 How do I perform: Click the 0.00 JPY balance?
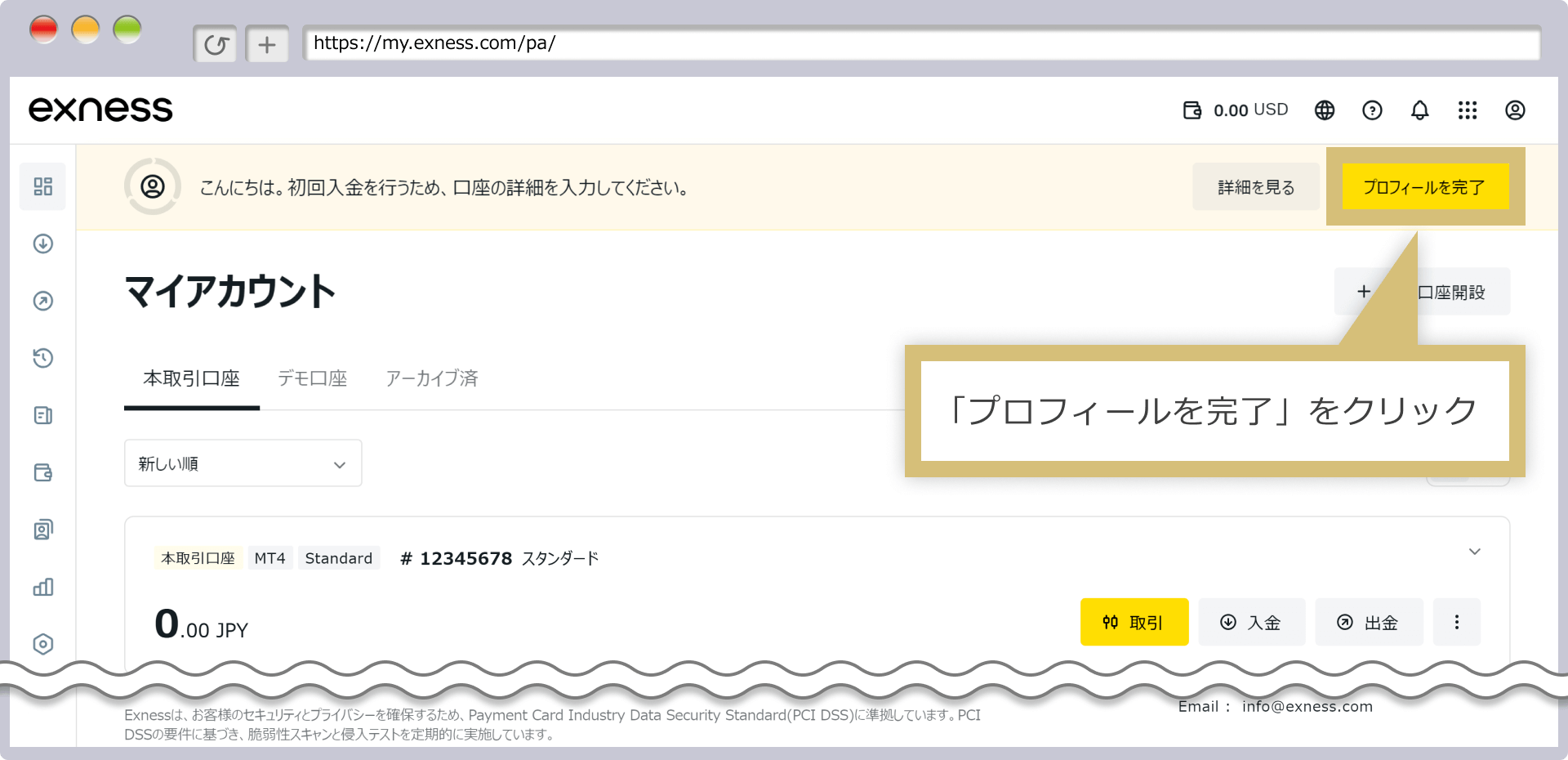tap(201, 624)
